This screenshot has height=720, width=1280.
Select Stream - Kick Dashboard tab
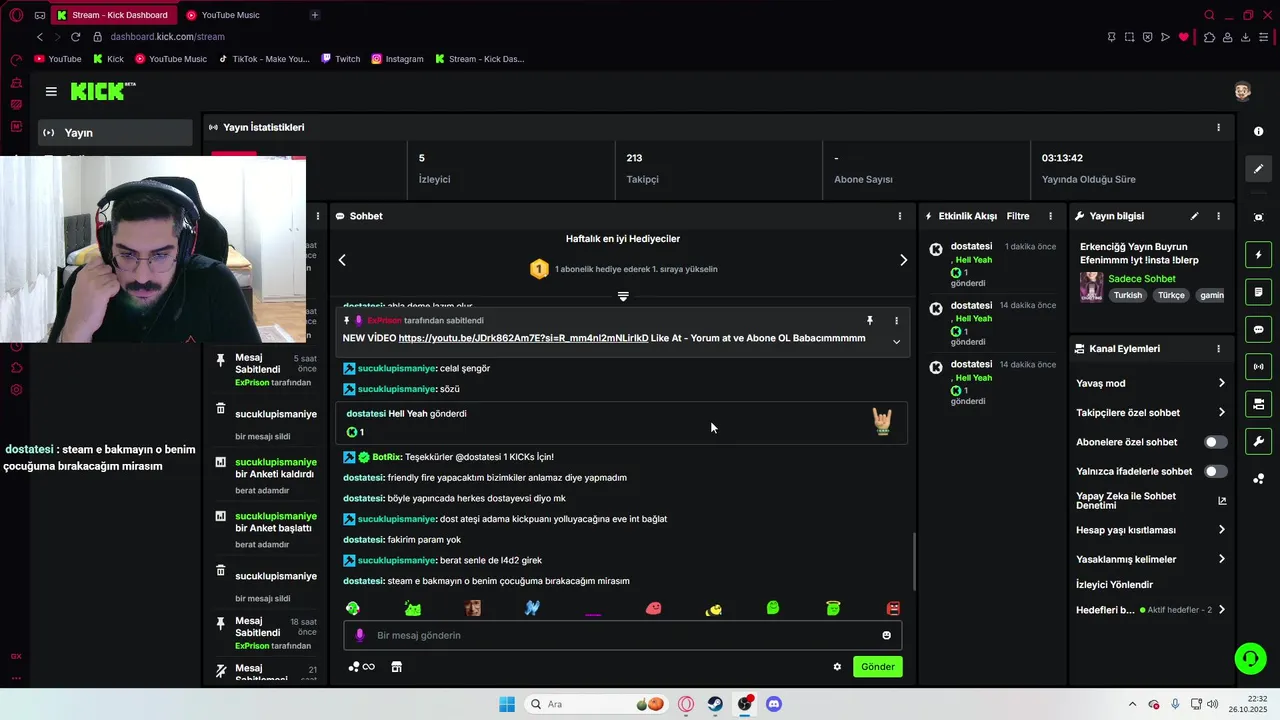tap(115, 15)
